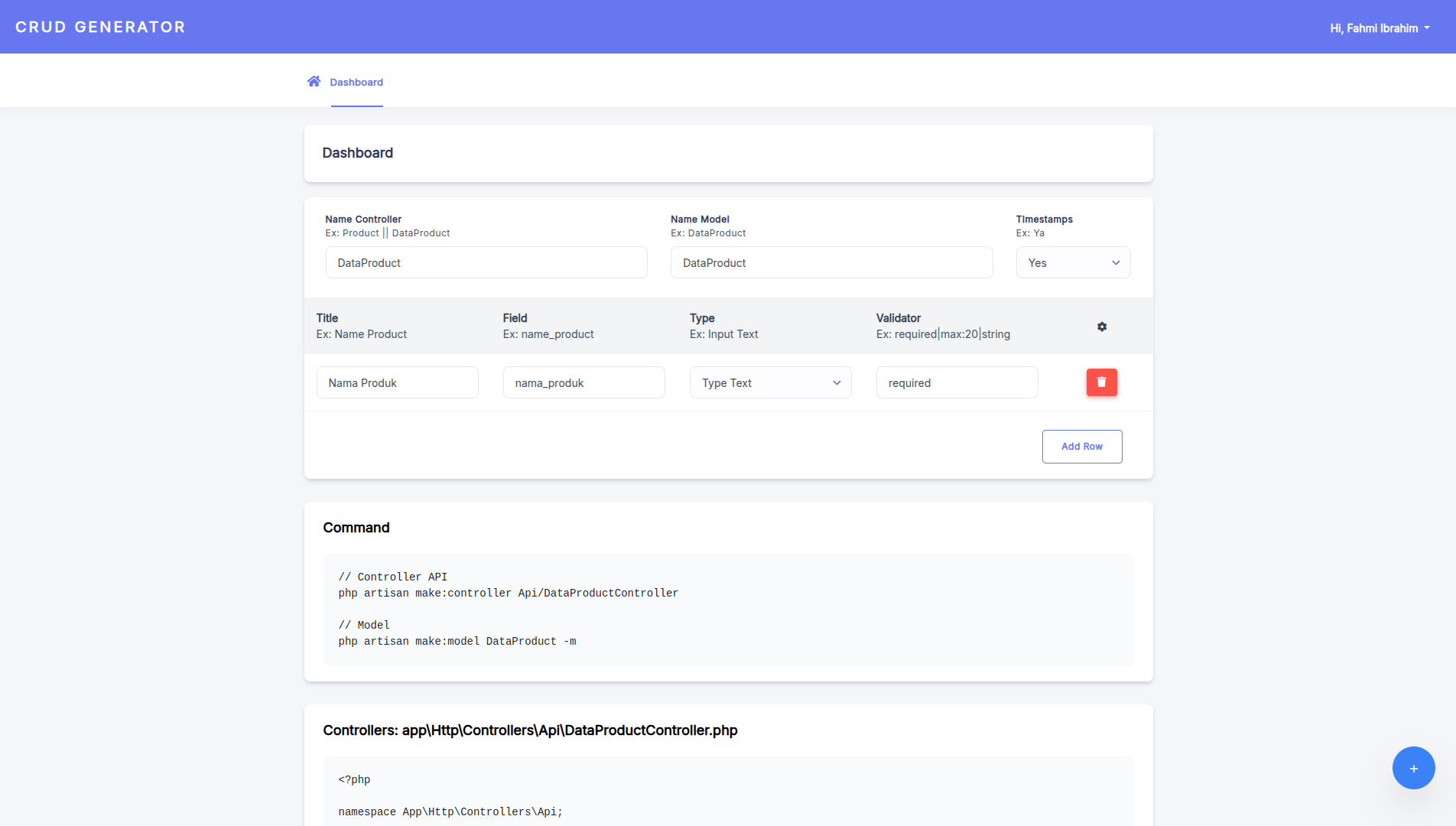Focus the Name Controller input field
The height and width of the screenshot is (826, 1456).
(x=486, y=263)
